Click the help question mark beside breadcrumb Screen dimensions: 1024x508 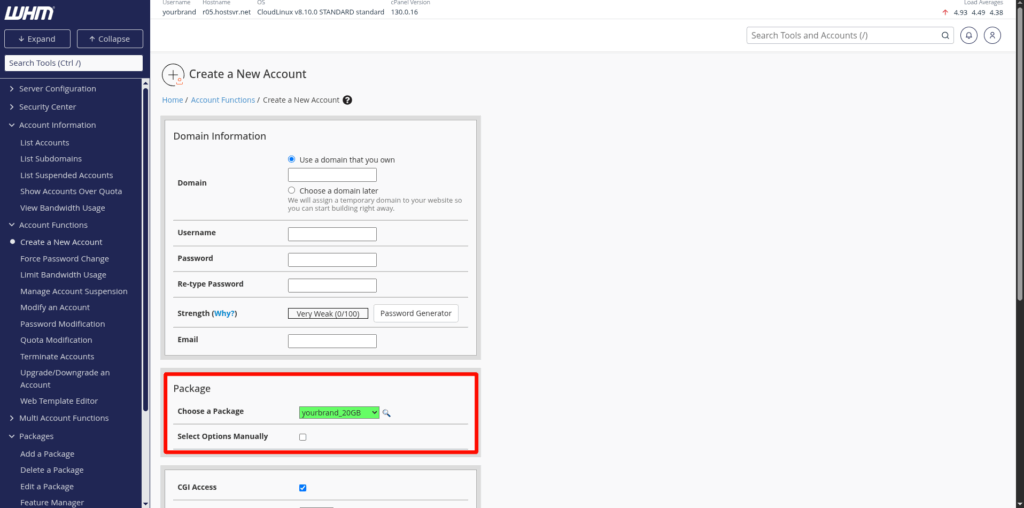[347, 100]
